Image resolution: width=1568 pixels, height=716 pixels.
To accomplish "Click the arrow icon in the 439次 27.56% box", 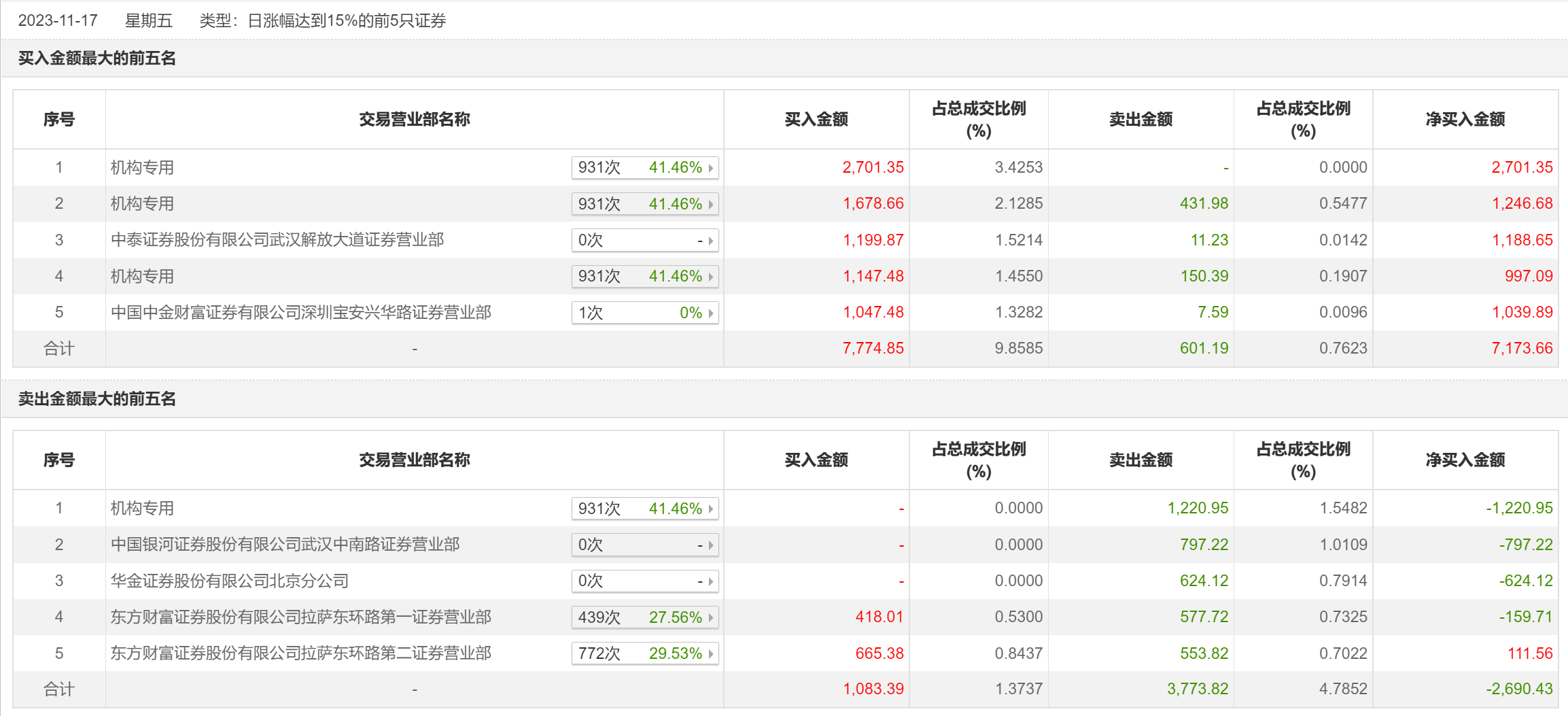I will click(710, 618).
